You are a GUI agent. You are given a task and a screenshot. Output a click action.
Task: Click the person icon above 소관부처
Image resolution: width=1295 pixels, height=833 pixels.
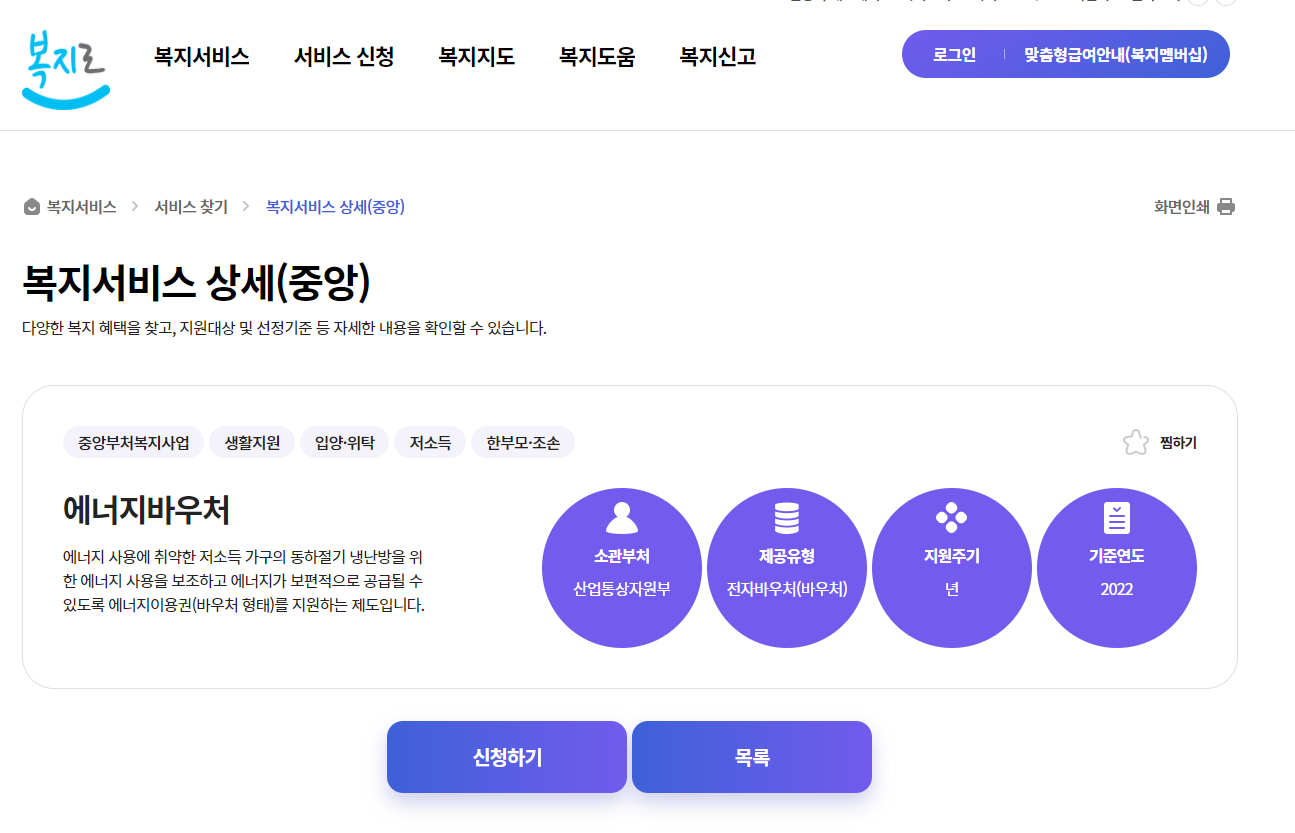pyautogui.click(x=622, y=517)
